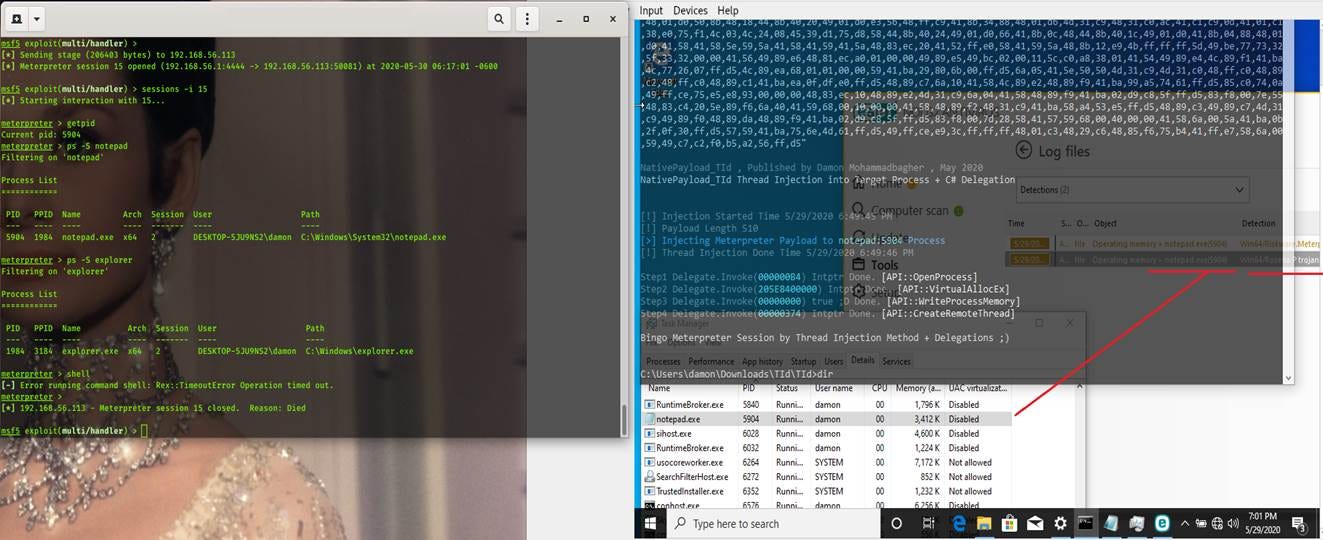
Task: Select TrustedInstaller.exe process row
Action: click(x=828, y=492)
